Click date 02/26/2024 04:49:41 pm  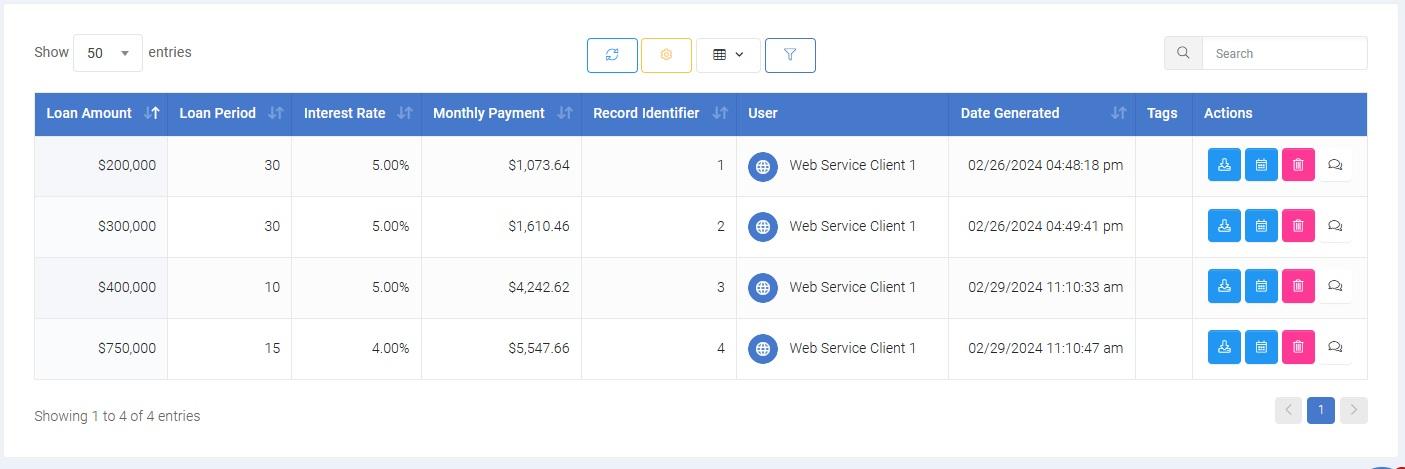coord(1045,227)
